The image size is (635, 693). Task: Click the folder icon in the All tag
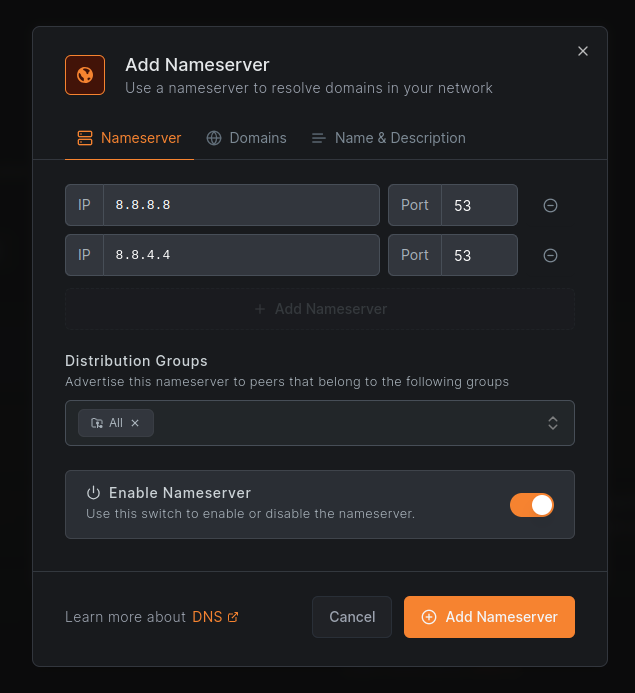(x=97, y=423)
